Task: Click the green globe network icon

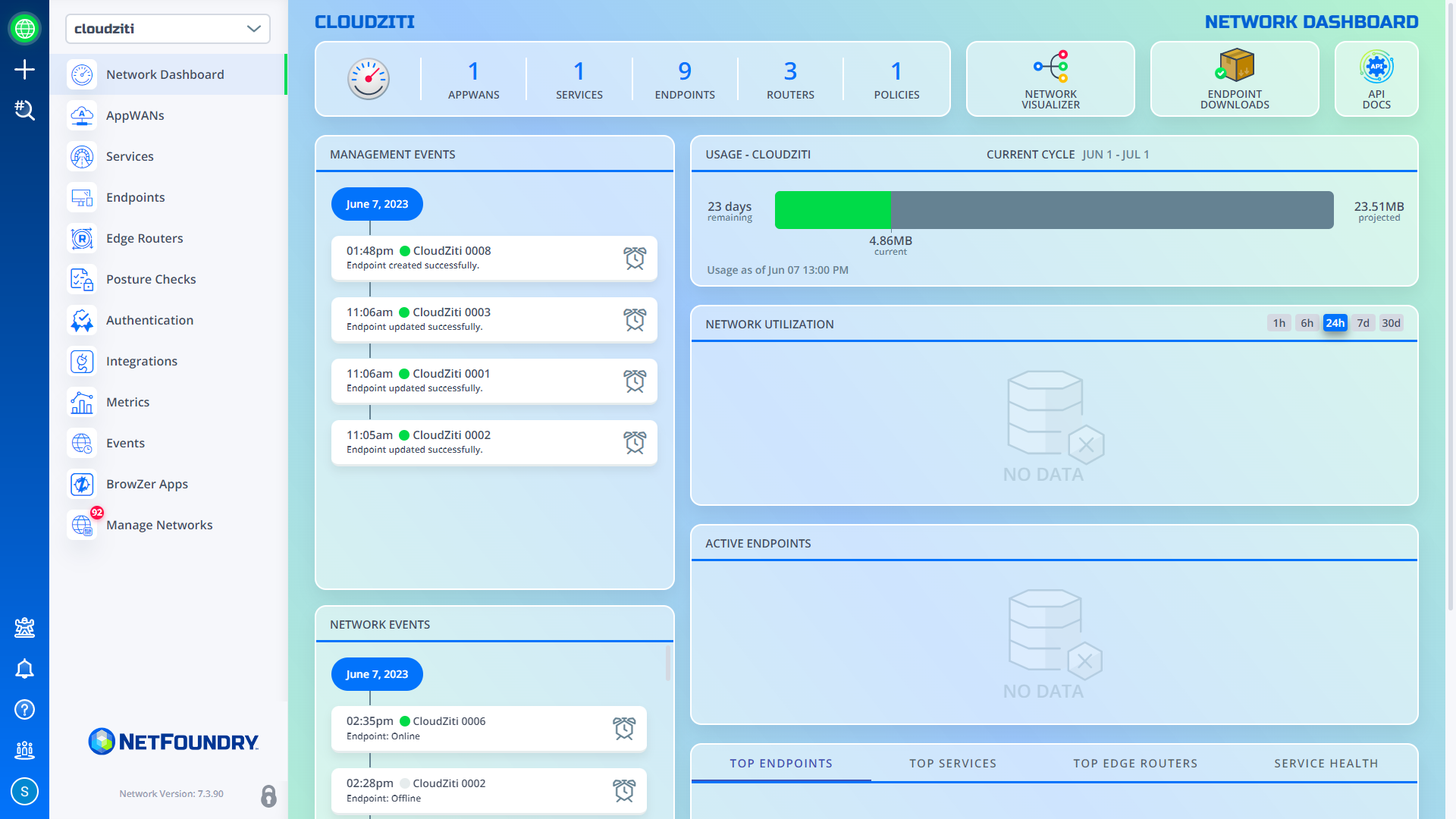Action: 24,29
